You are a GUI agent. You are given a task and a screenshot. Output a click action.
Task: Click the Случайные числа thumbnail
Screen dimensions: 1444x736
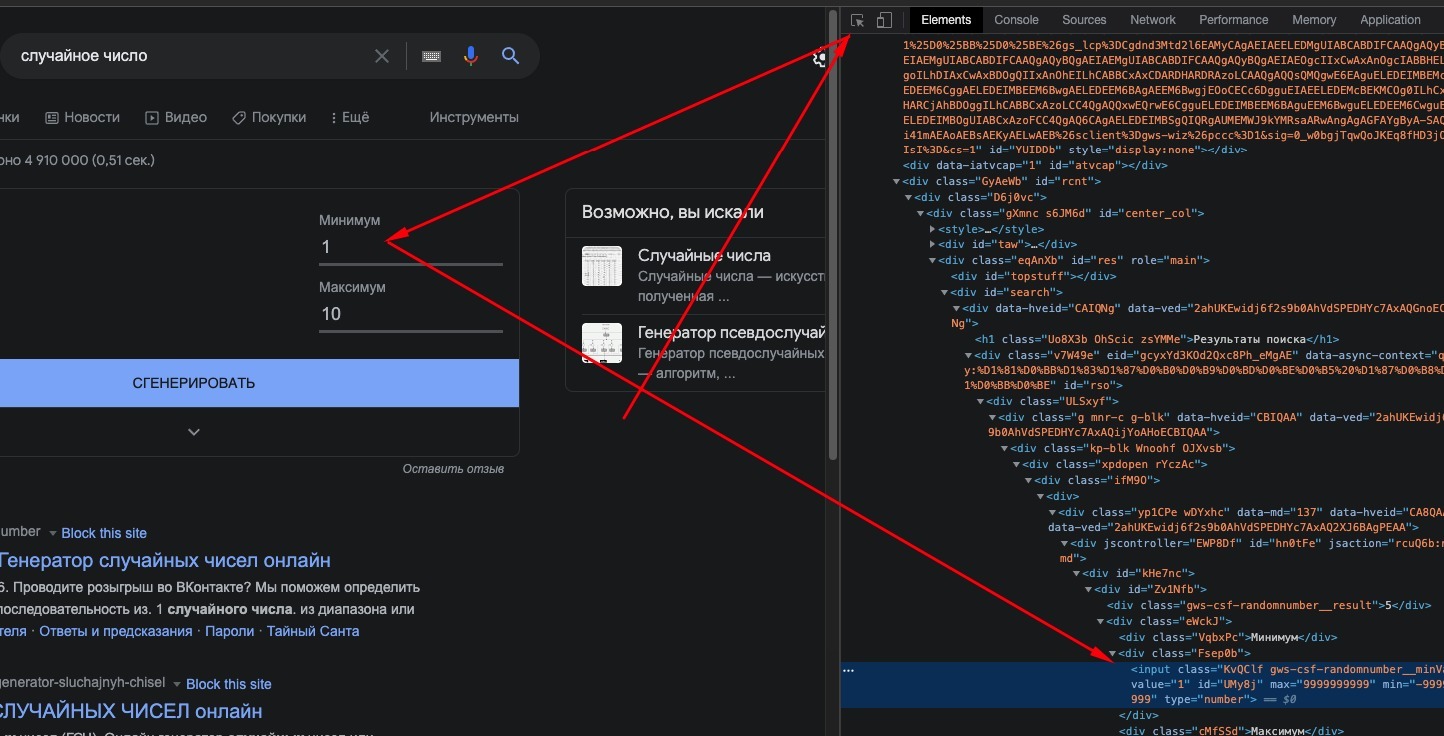[602, 266]
